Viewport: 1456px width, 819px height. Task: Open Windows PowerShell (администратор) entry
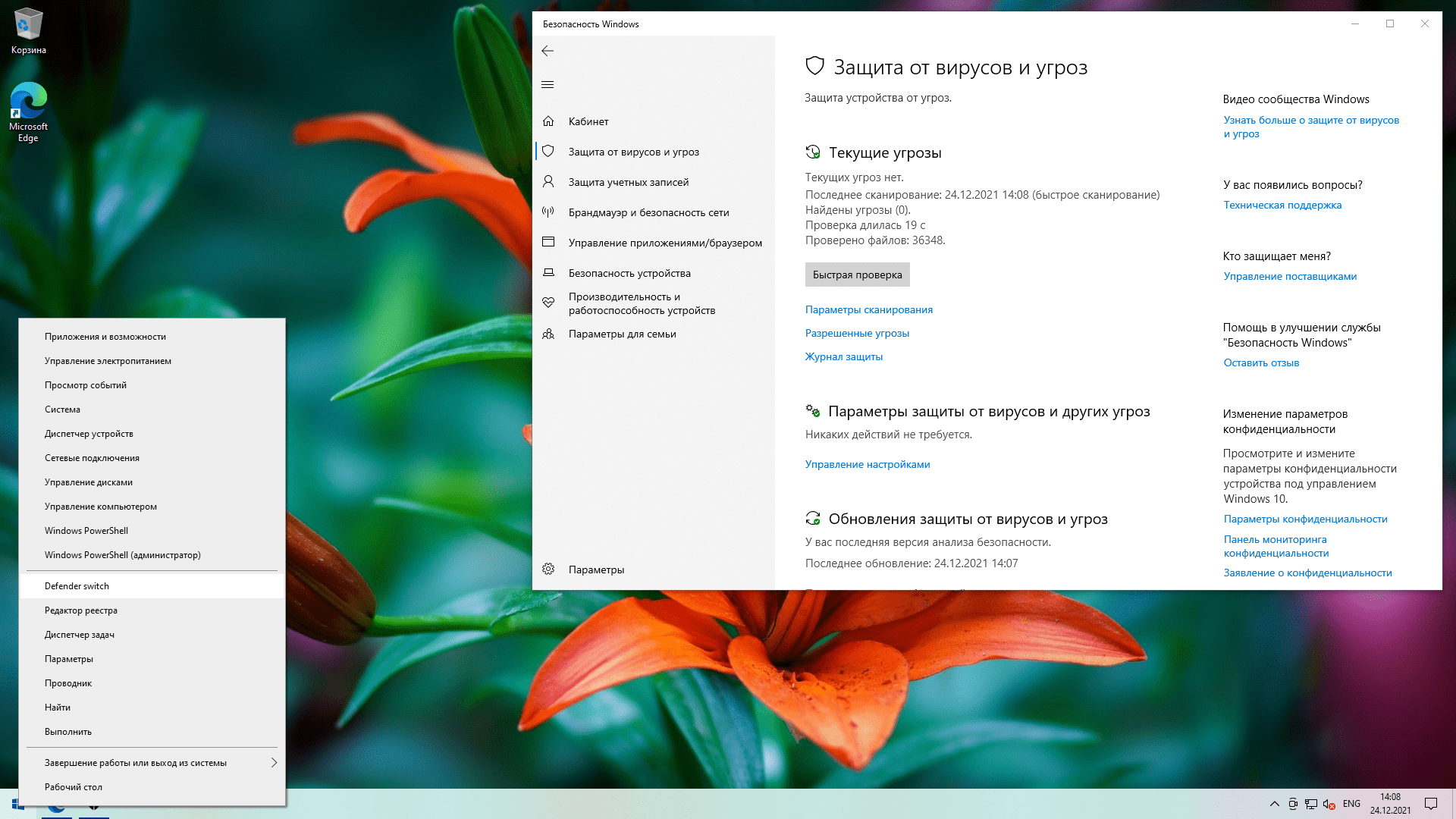click(122, 555)
